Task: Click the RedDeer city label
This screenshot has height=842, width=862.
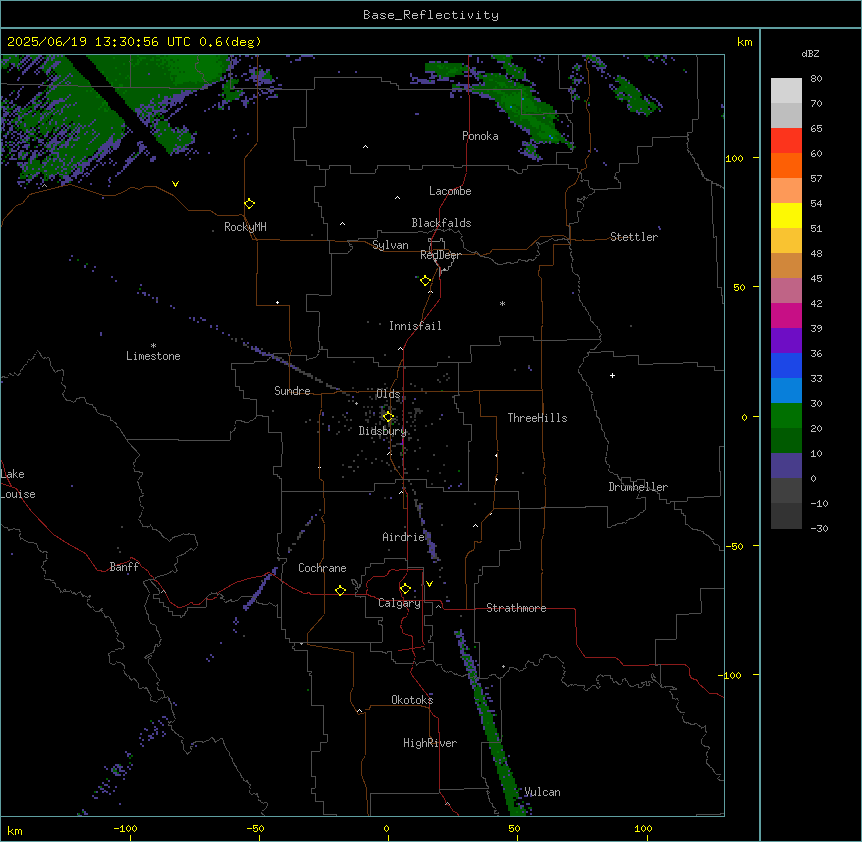Action: pyautogui.click(x=440, y=255)
